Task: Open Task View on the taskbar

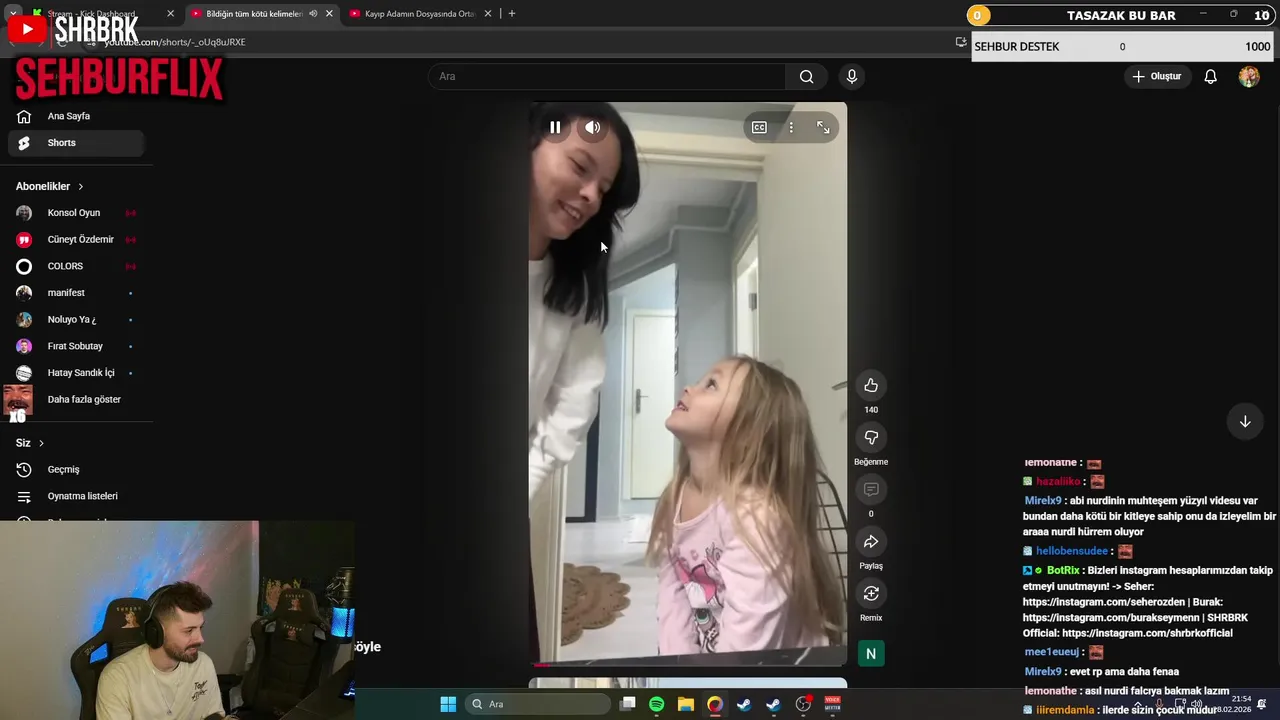Action: (x=627, y=704)
